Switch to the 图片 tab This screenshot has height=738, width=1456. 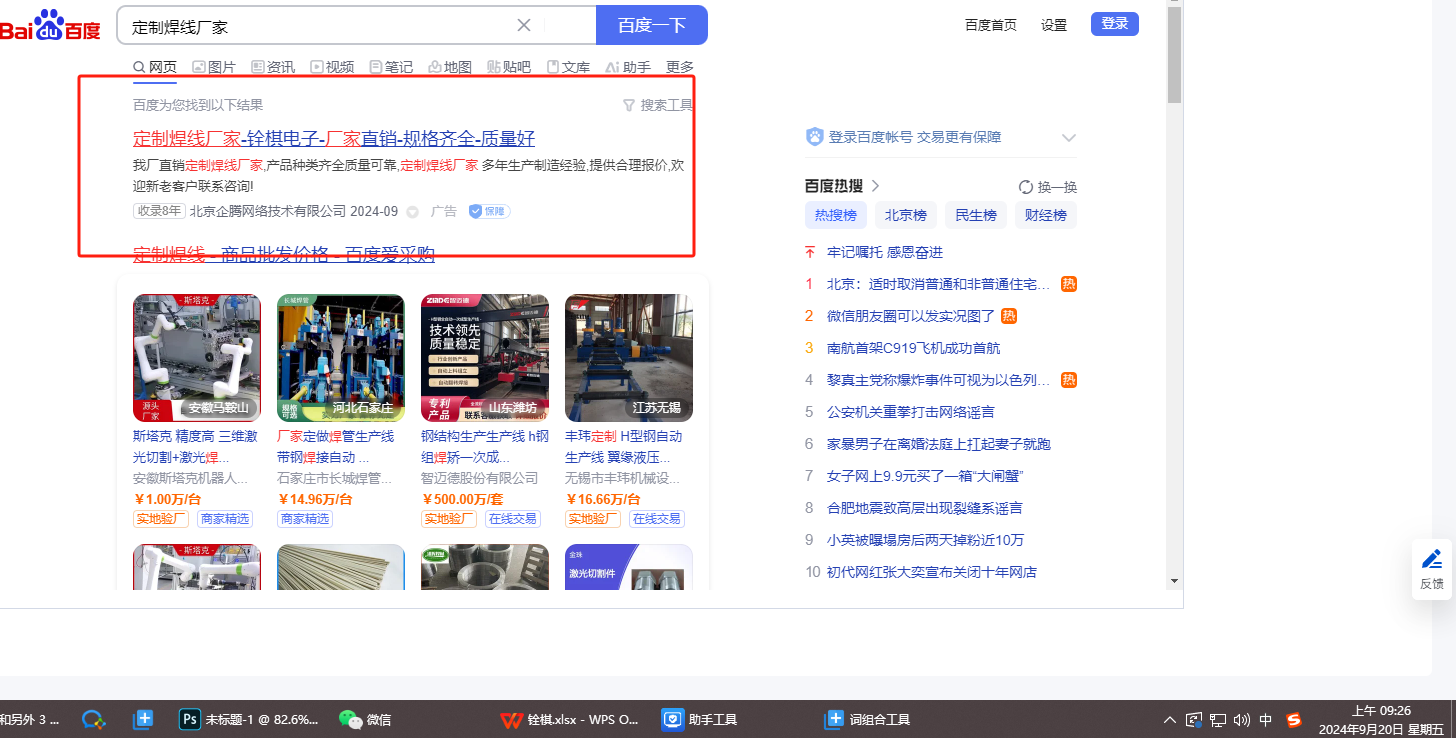coord(214,67)
